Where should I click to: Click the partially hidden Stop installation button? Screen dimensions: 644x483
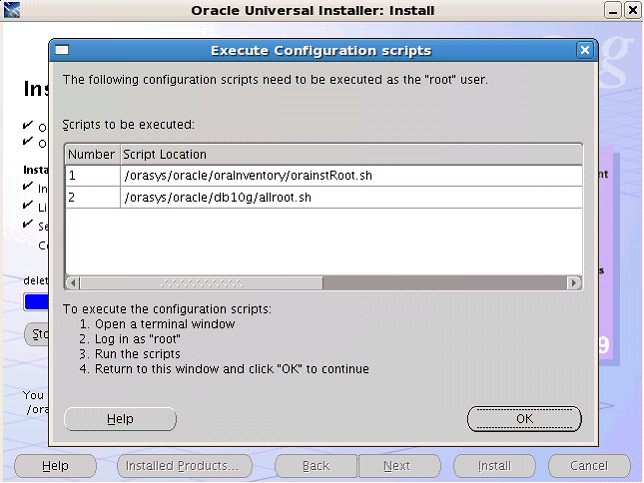tap(37, 334)
